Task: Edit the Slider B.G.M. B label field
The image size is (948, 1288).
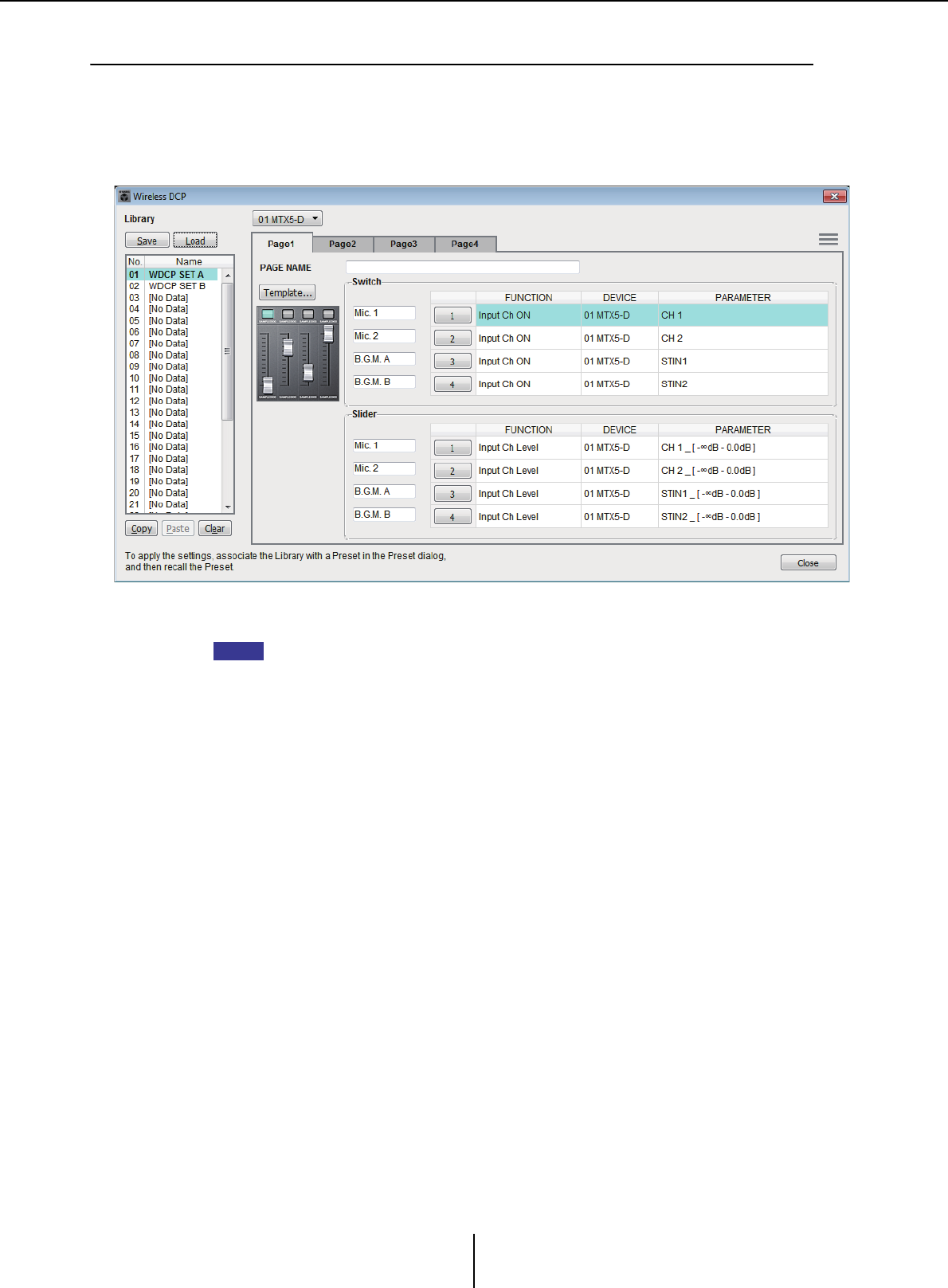Action: (385, 515)
